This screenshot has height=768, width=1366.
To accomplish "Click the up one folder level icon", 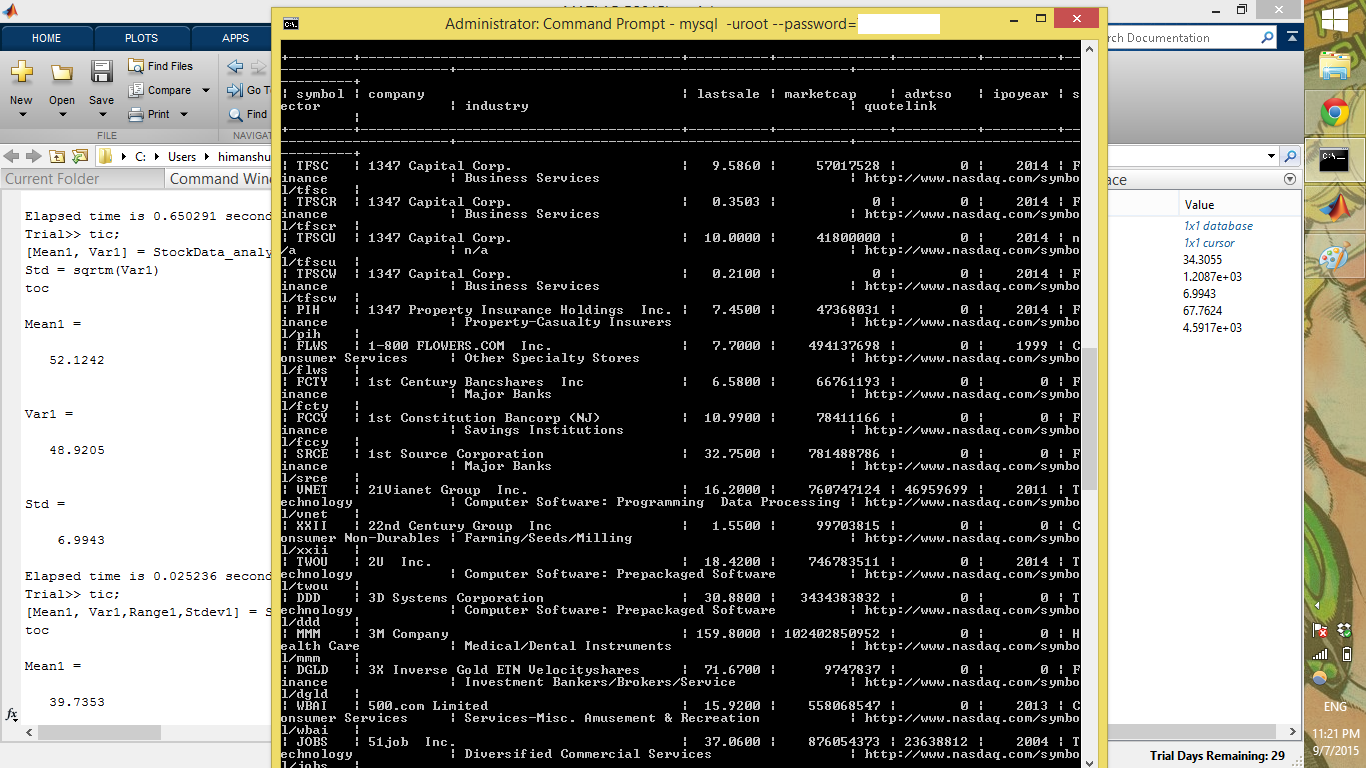I will coord(56,157).
